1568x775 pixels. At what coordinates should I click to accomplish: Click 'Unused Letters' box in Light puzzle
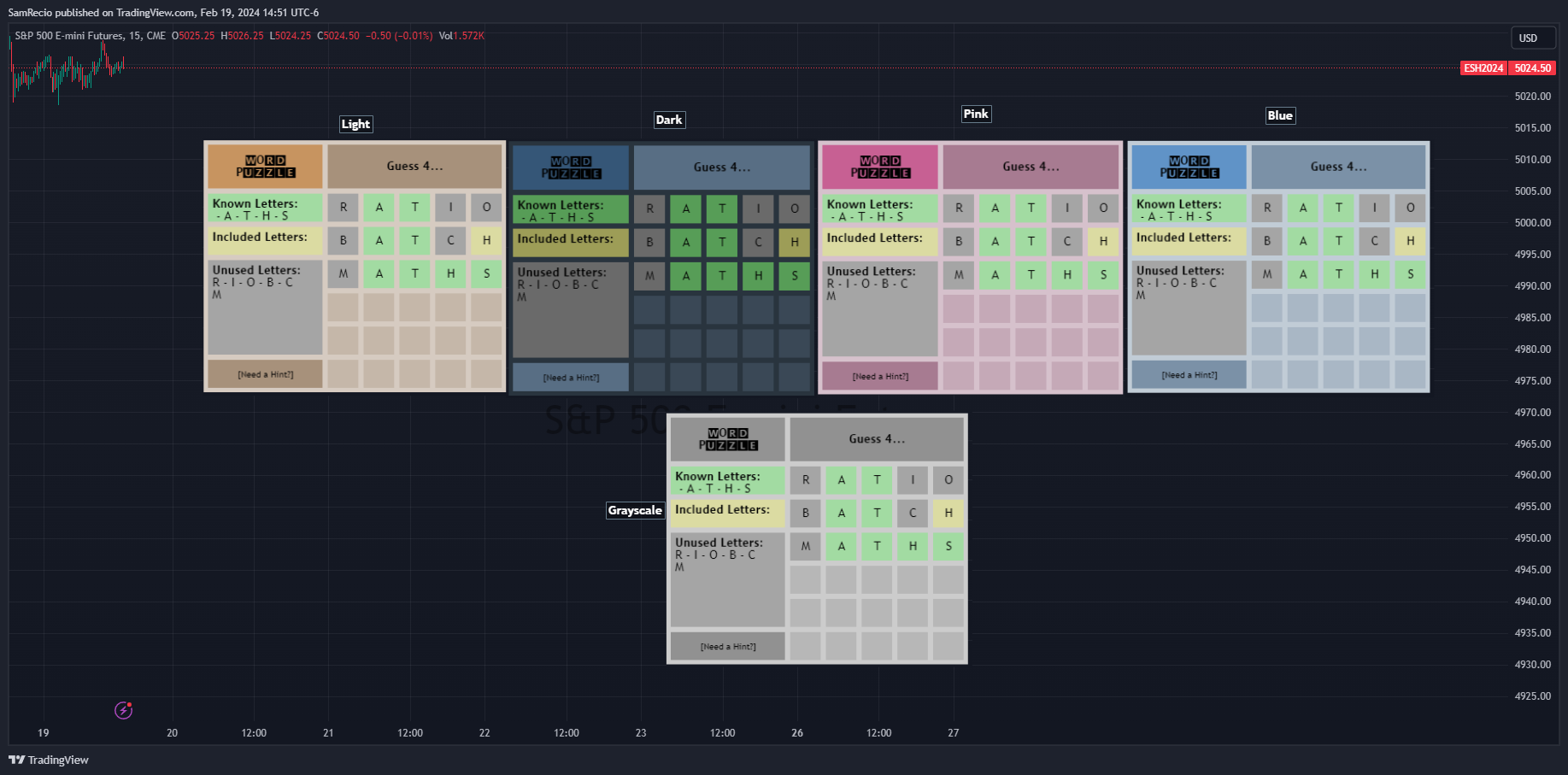266,308
